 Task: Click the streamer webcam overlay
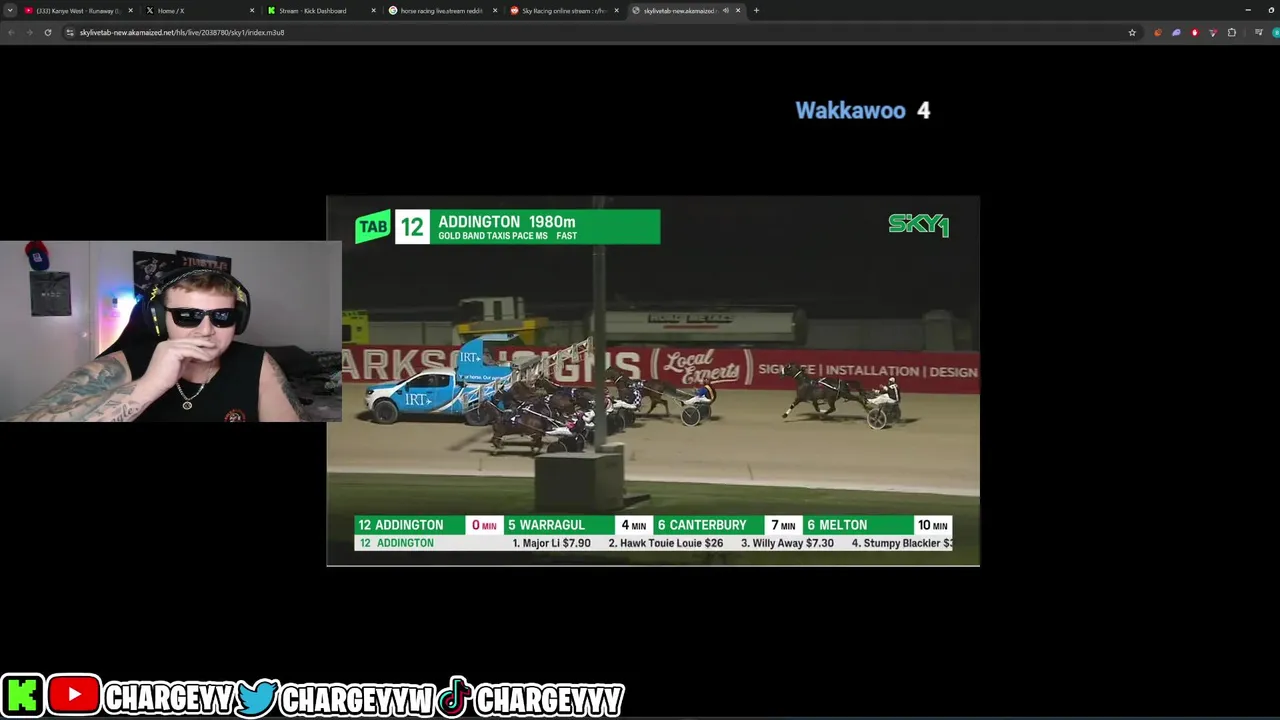(x=171, y=331)
